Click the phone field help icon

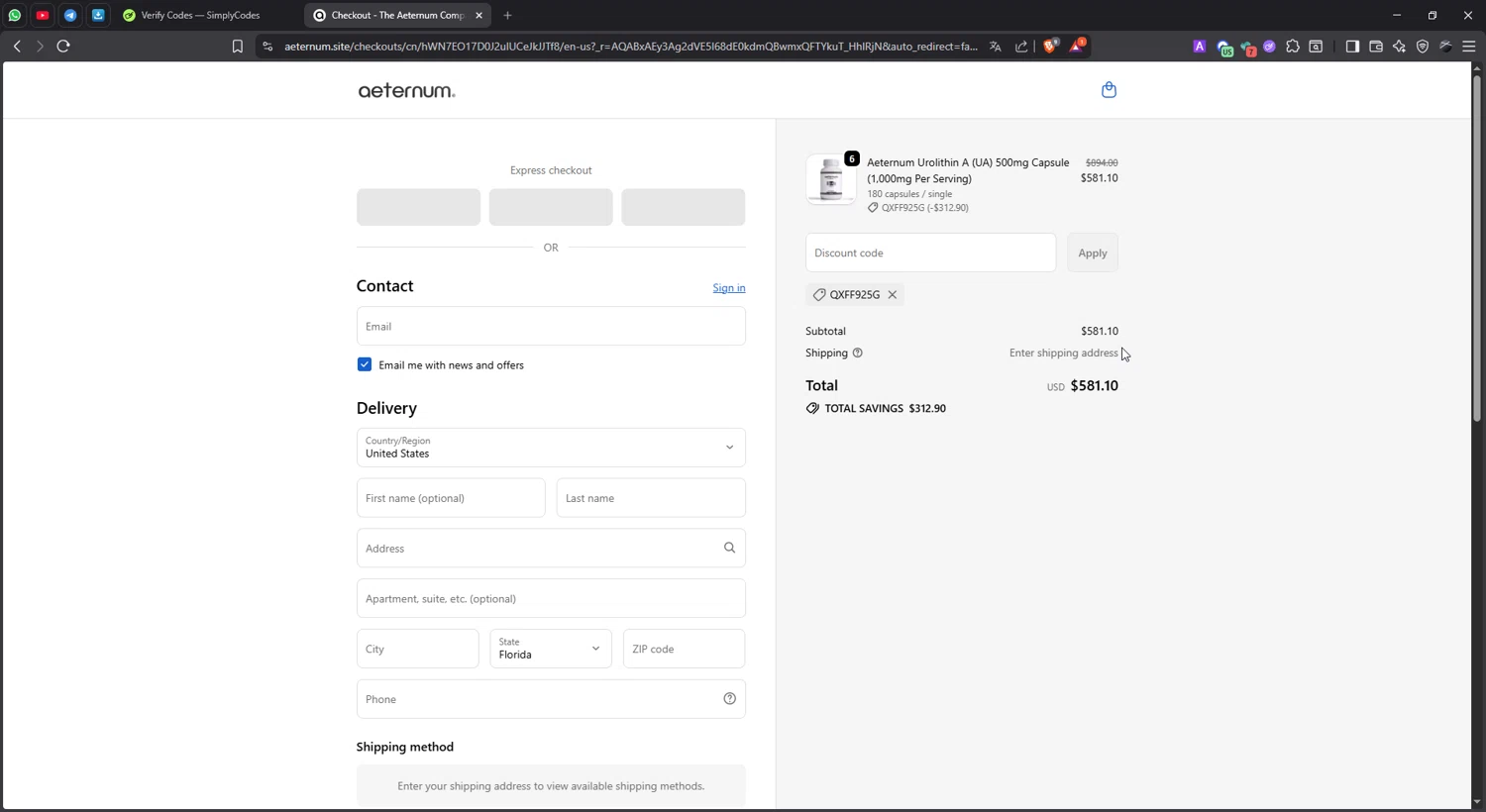(x=730, y=699)
